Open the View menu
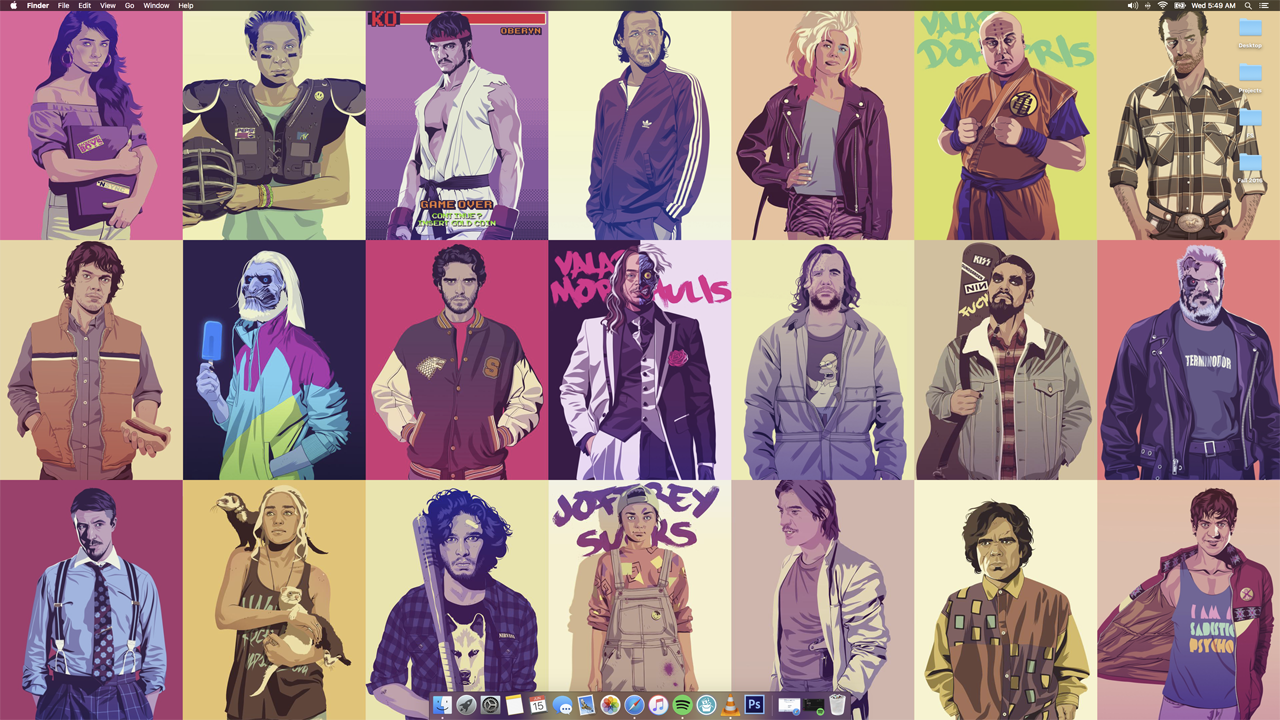The image size is (1280, 720). [x=108, y=5]
